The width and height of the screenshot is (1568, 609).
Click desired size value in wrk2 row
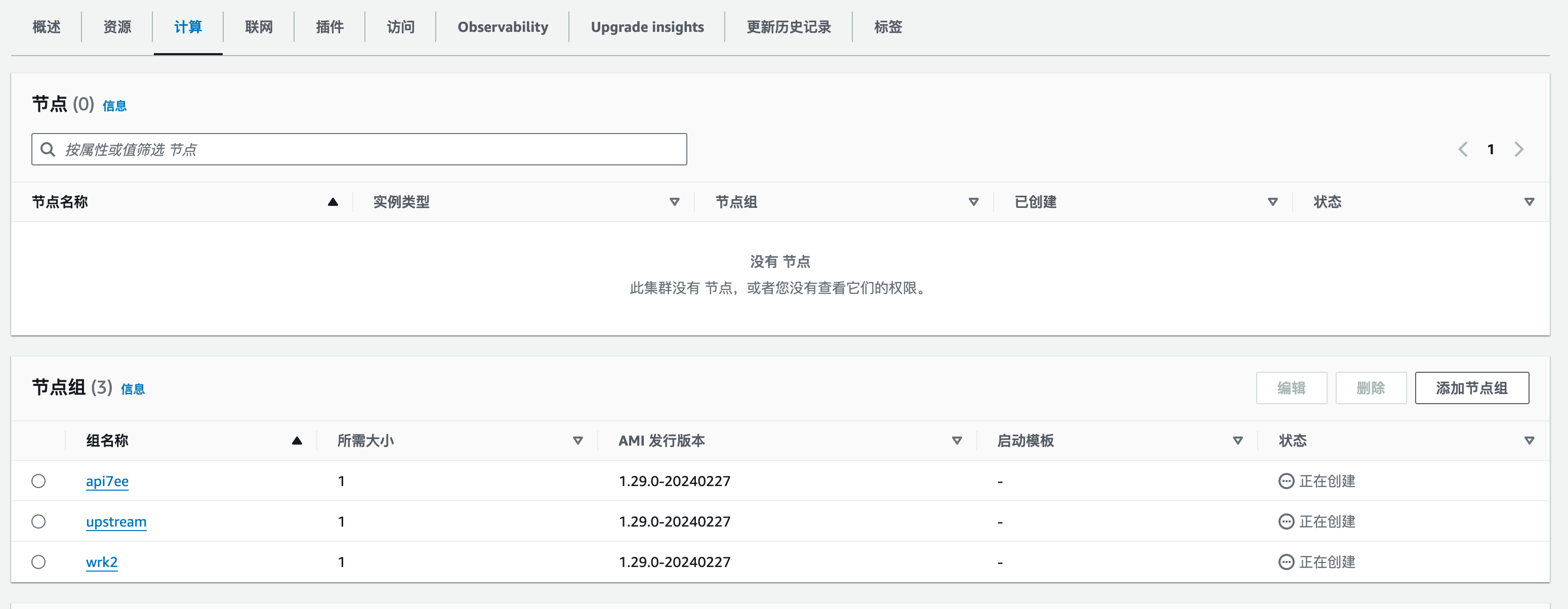click(342, 562)
